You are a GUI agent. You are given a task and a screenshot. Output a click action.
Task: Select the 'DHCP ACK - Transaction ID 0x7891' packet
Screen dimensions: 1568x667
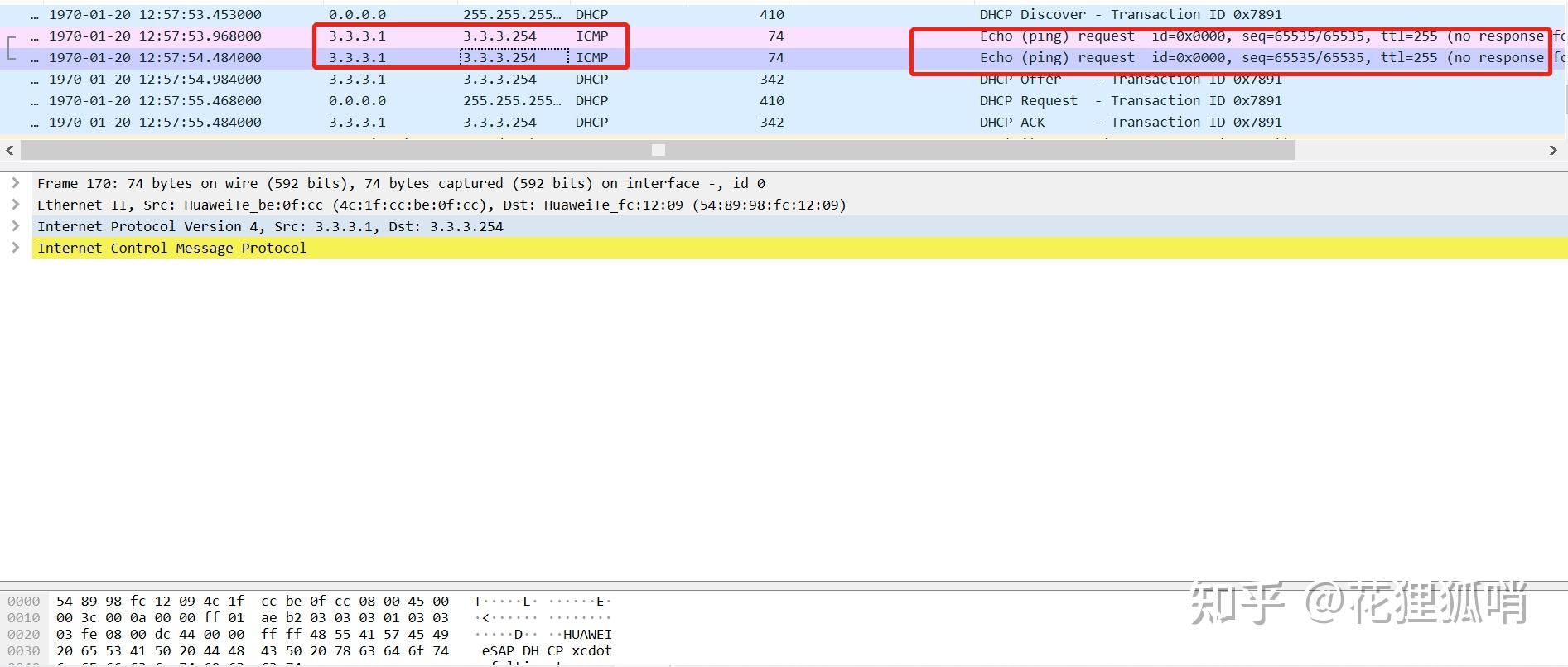point(782,122)
